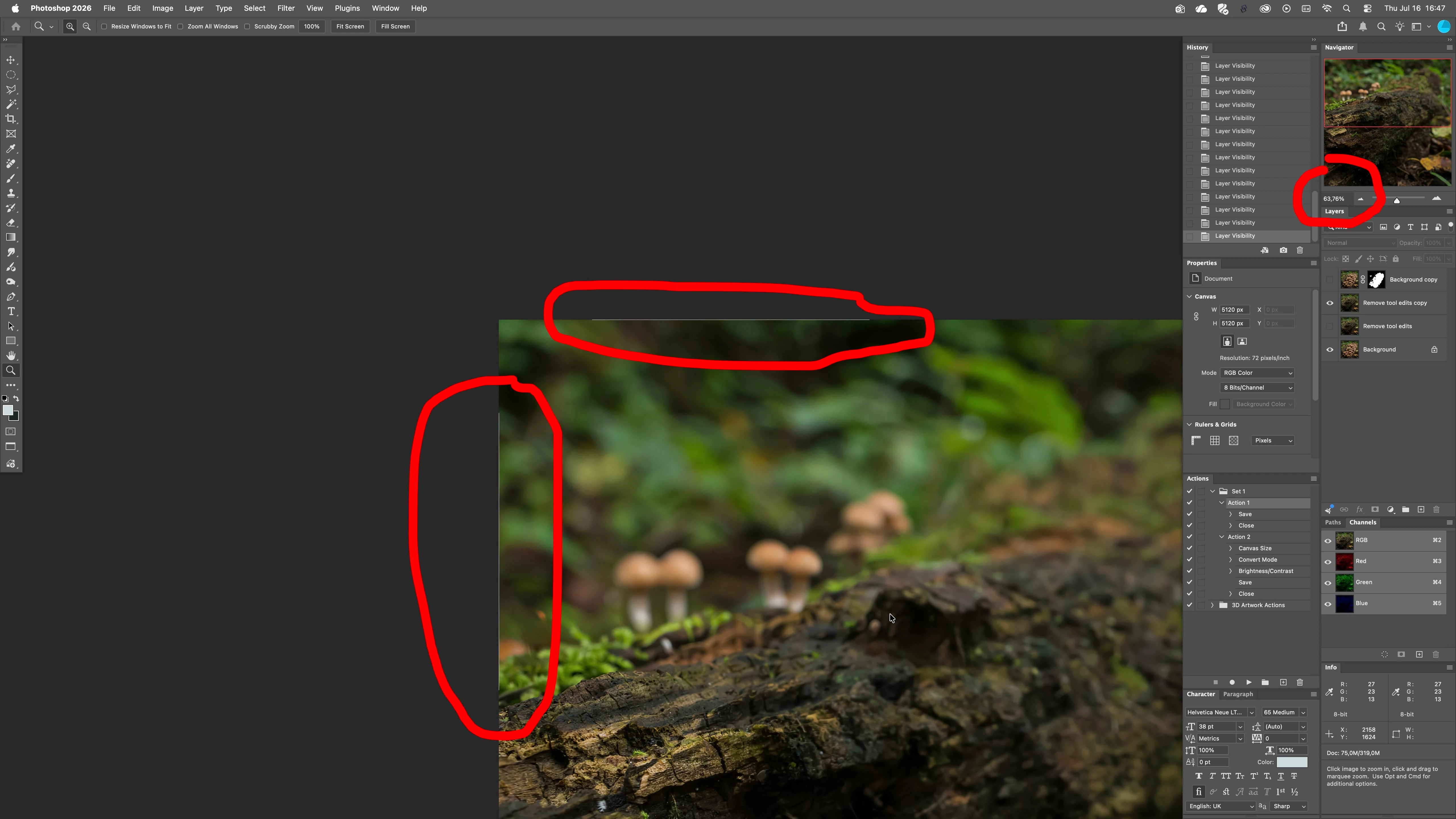This screenshot has width=1456, height=819.
Task: Select the Brush tool
Action: pyautogui.click(x=11, y=178)
